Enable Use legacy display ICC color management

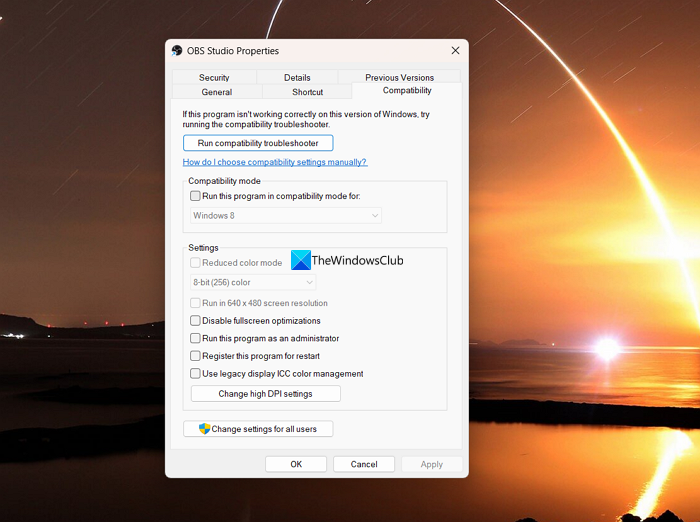tap(195, 374)
